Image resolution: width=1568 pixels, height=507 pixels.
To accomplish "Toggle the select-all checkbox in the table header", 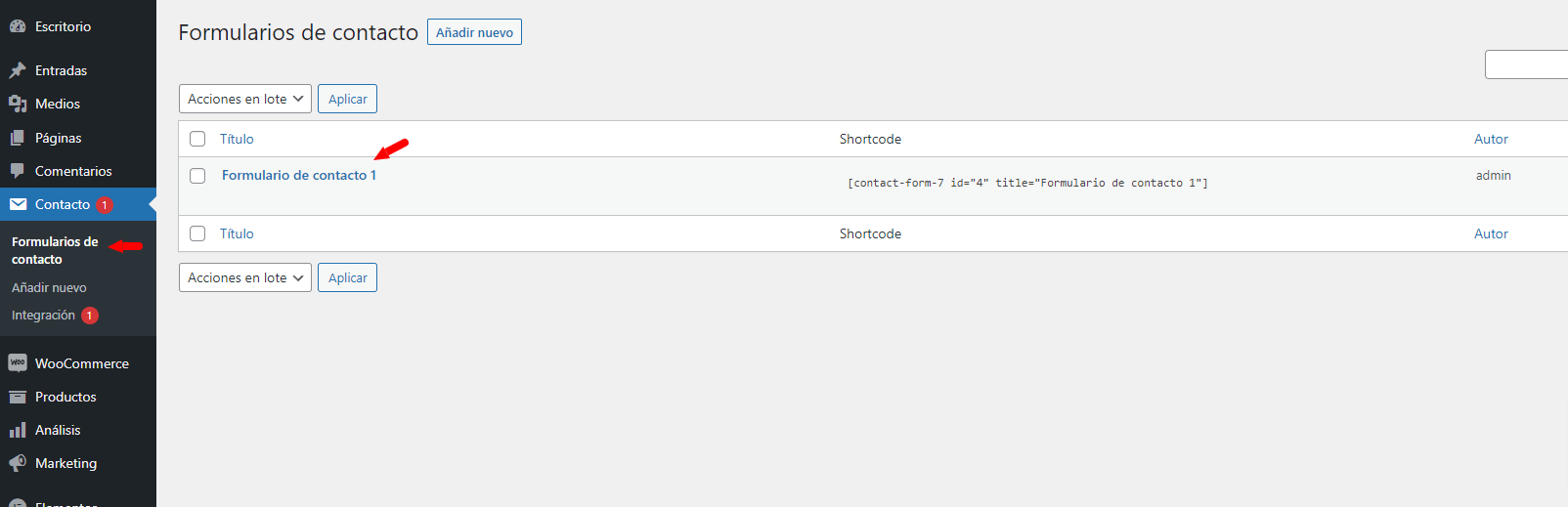I will 197,139.
